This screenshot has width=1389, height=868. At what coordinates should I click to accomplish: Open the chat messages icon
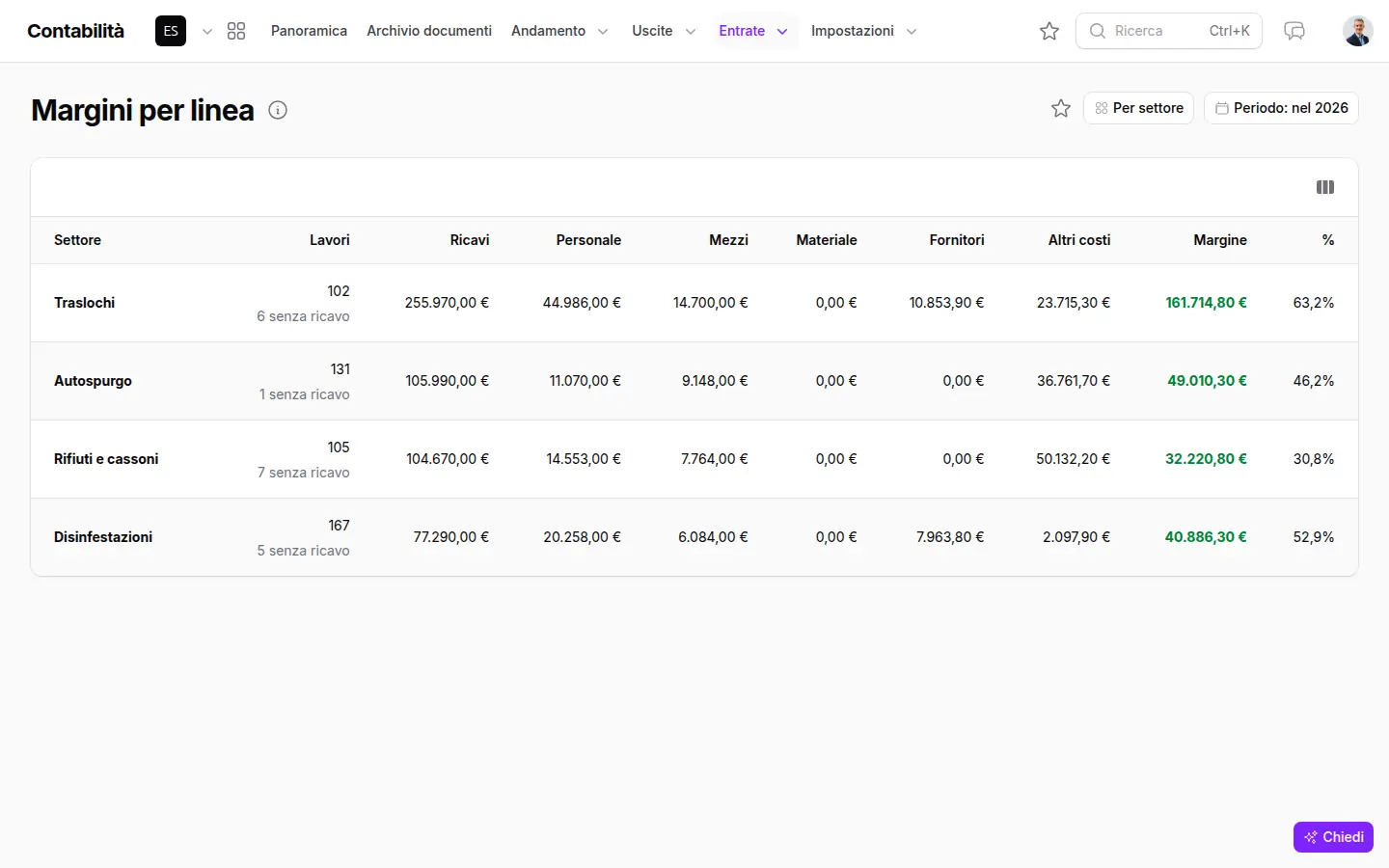(1294, 31)
